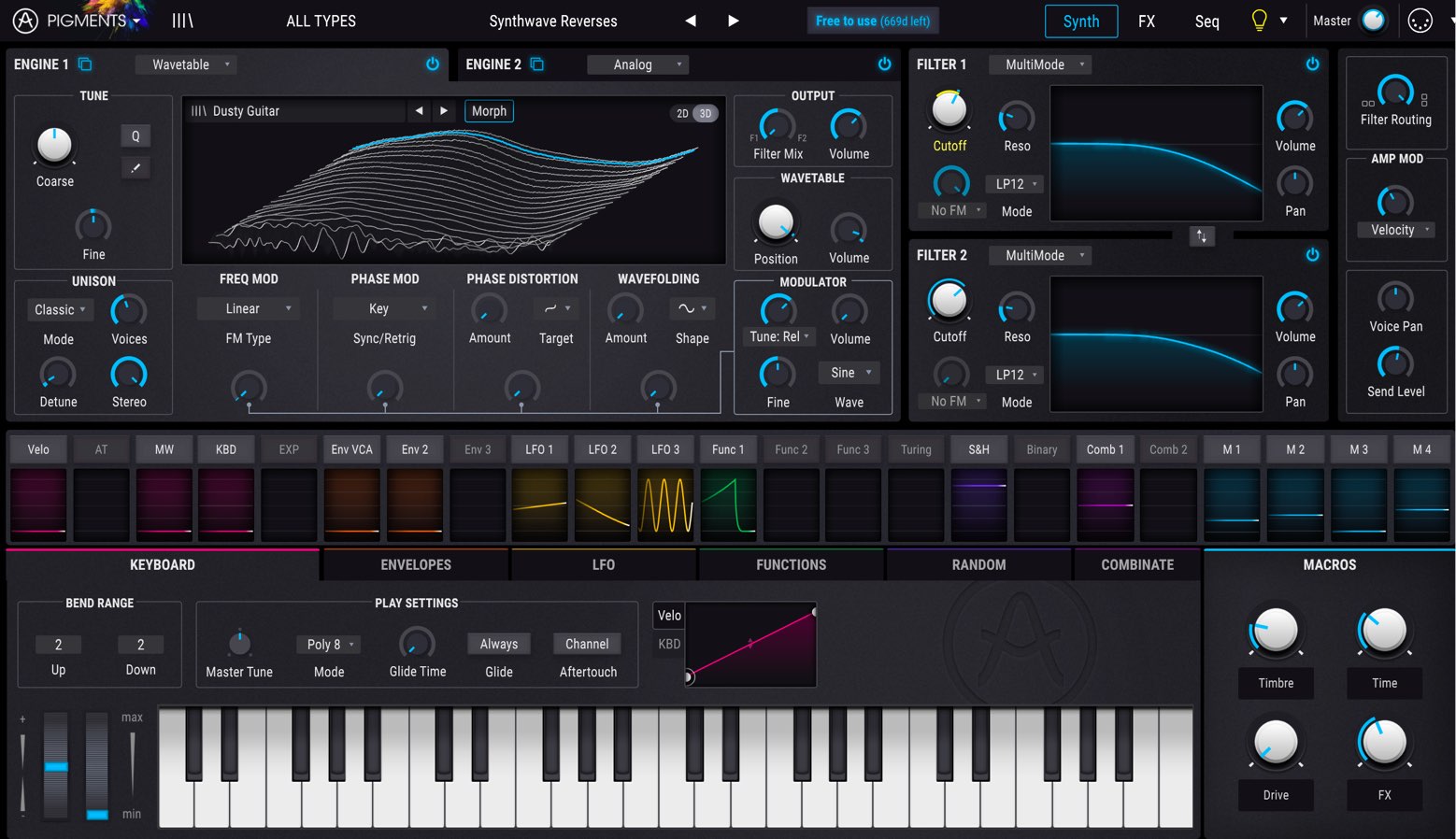Viewport: 1456px width, 839px height.
Task: Click the FX macro knob
Action: tap(1384, 743)
